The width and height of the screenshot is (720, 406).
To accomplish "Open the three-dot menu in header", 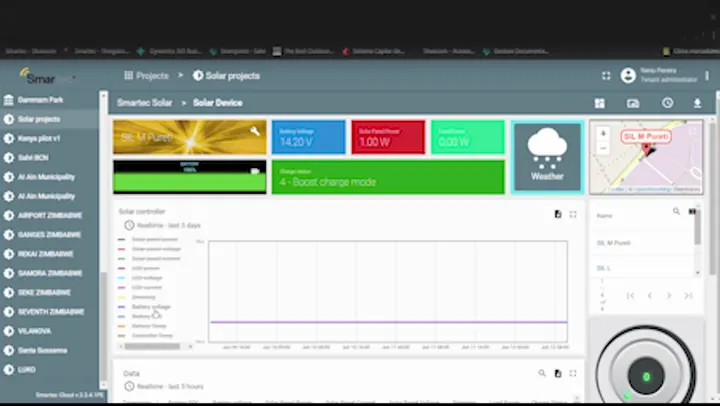I will tap(707, 75).
